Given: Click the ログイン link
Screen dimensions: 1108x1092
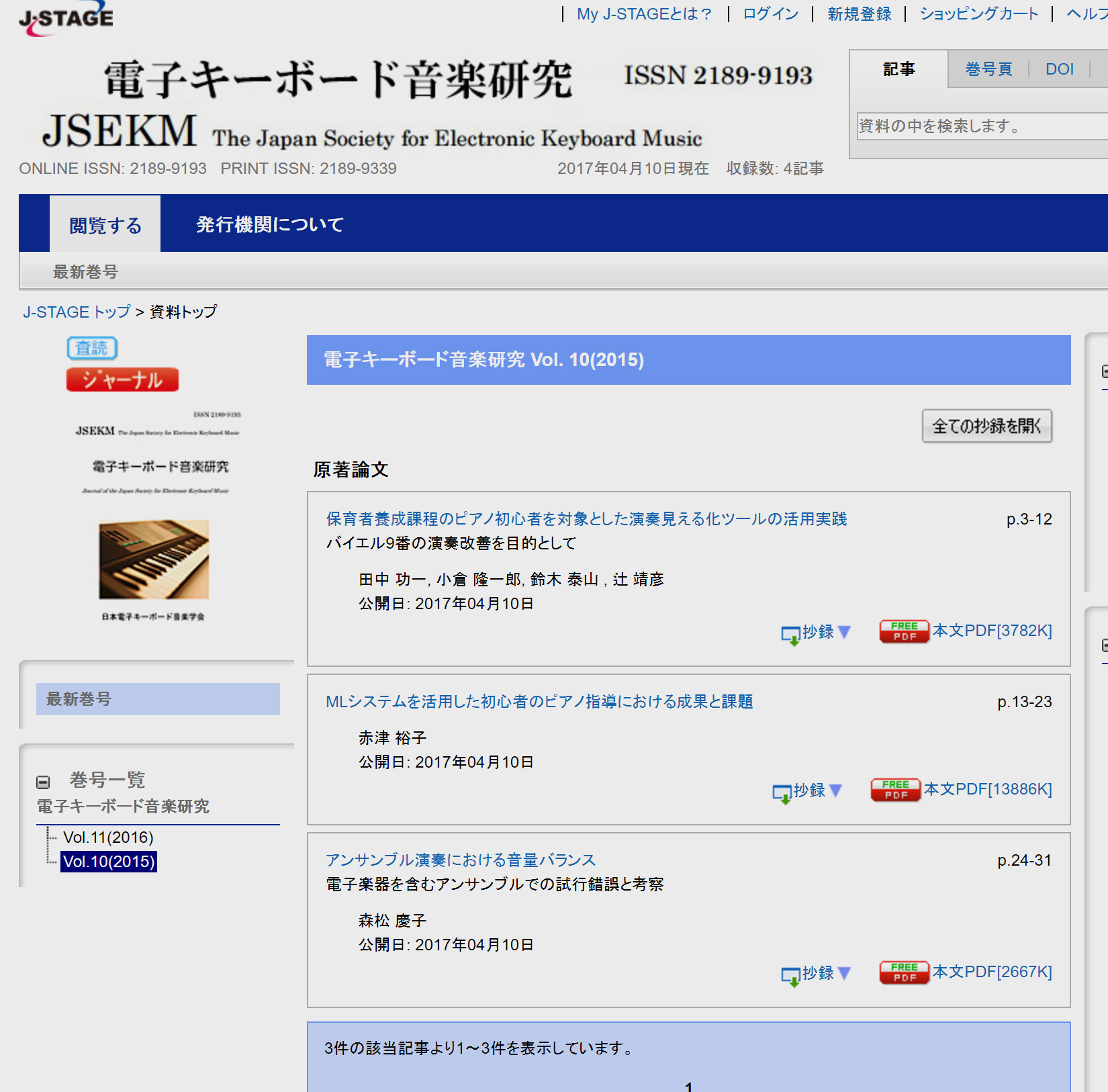Looking at the screenshot, I should click(x=770, y=14).
